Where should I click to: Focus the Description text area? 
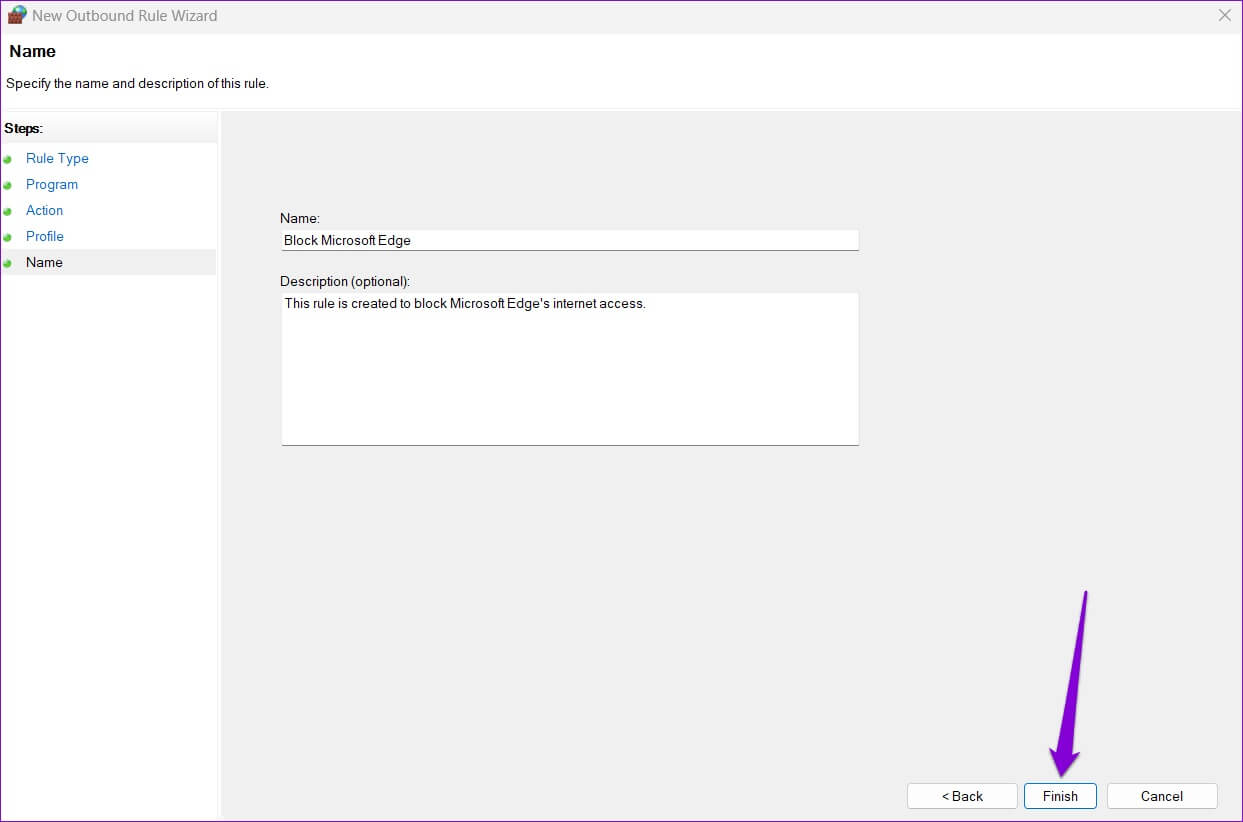tap(569, 368)
